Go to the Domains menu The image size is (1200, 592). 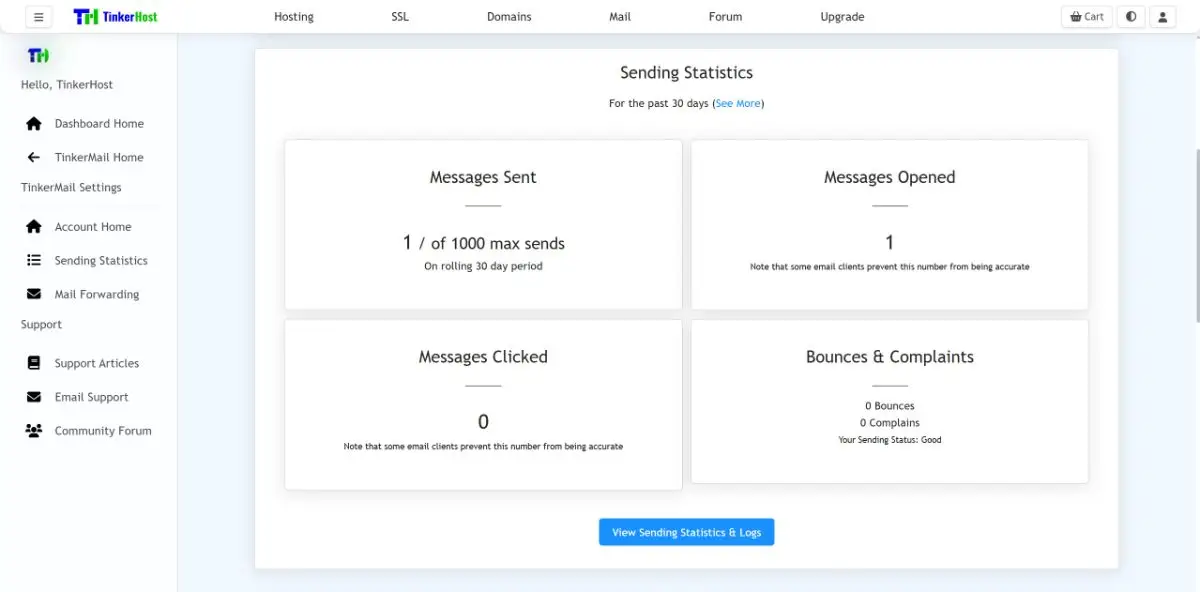[509, 17]
